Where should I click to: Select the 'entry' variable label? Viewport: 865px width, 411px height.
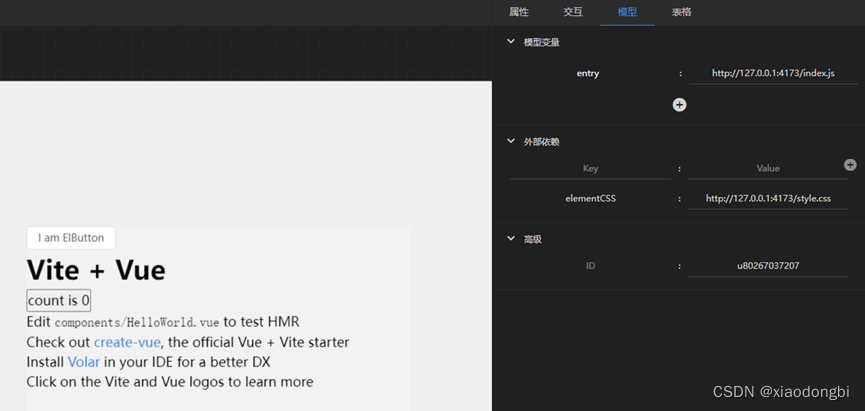[x=588, y=73]
